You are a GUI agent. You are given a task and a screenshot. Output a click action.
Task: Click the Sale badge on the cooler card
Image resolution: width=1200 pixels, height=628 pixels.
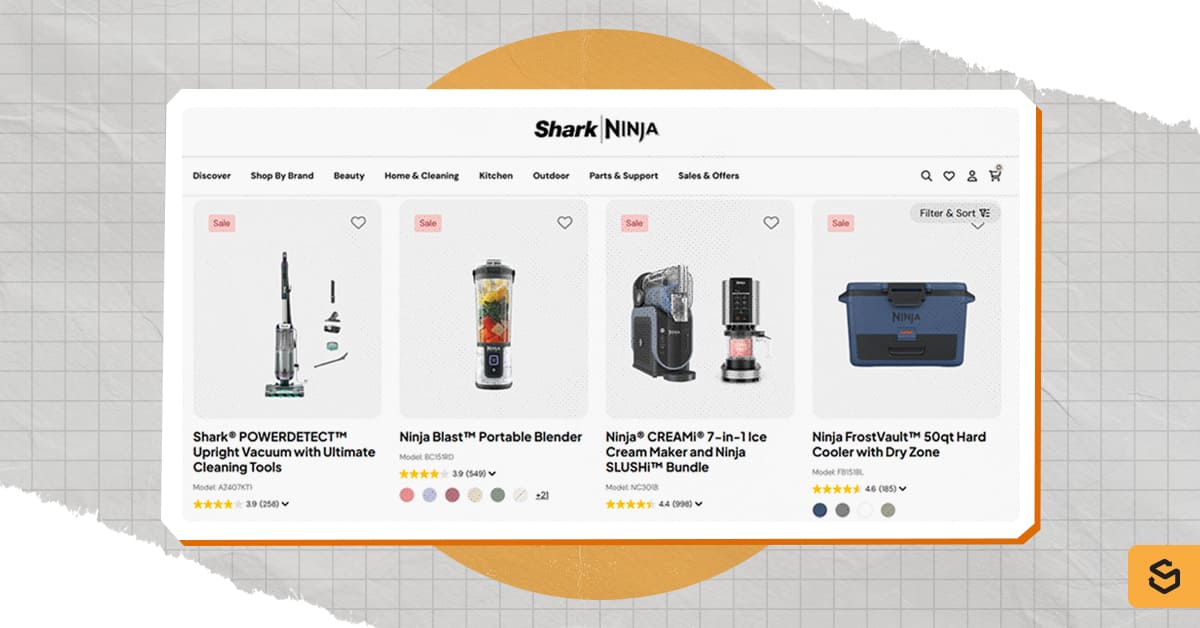841,223
